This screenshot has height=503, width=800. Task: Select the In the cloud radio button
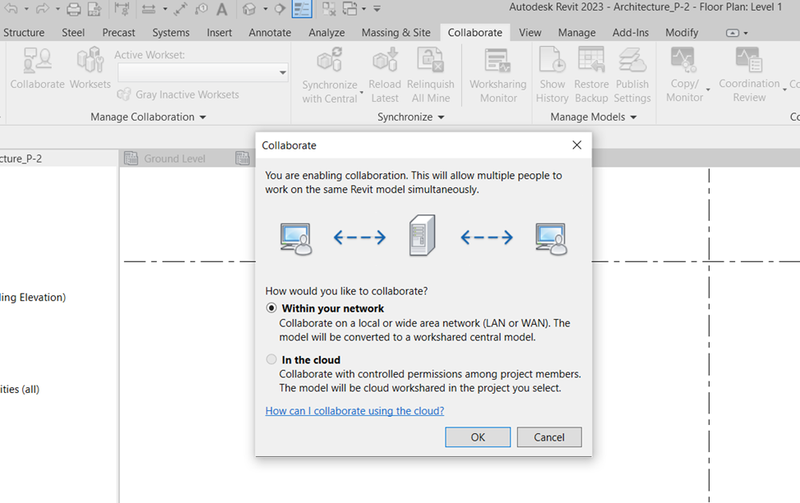click(271, 359)
